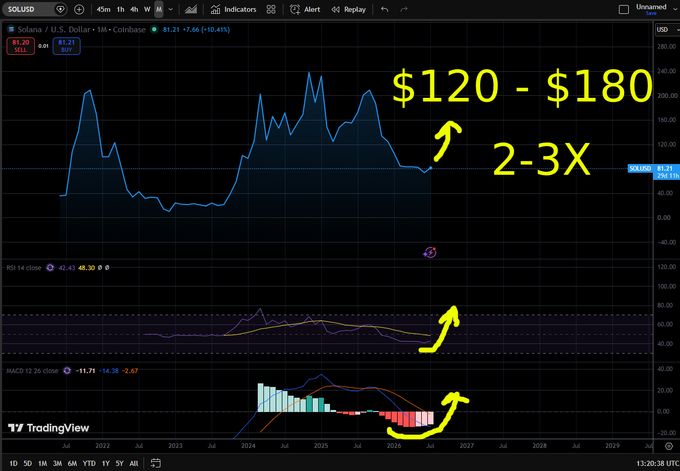Open the layout setup square icon
Screen dimensions: 680x471
pyautogui.click(x=624, y=9)
